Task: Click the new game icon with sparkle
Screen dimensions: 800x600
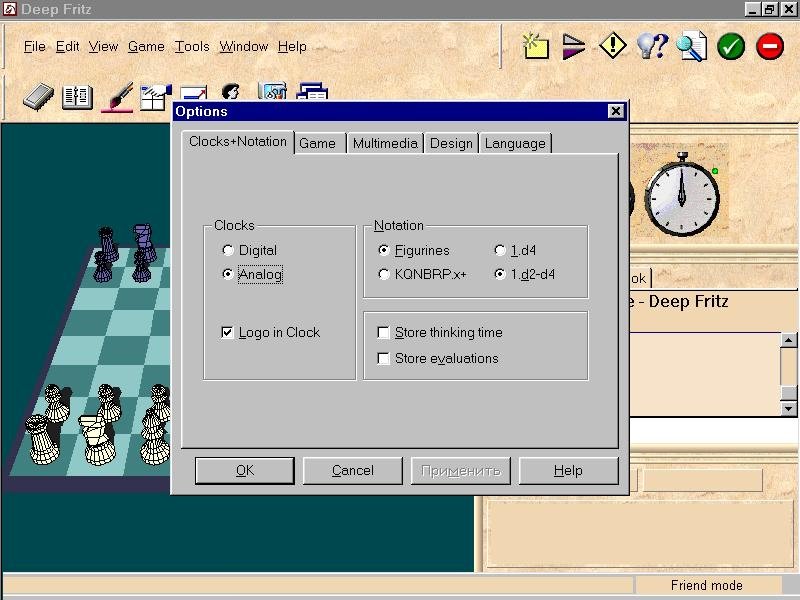Action: (x=536, y=46)
